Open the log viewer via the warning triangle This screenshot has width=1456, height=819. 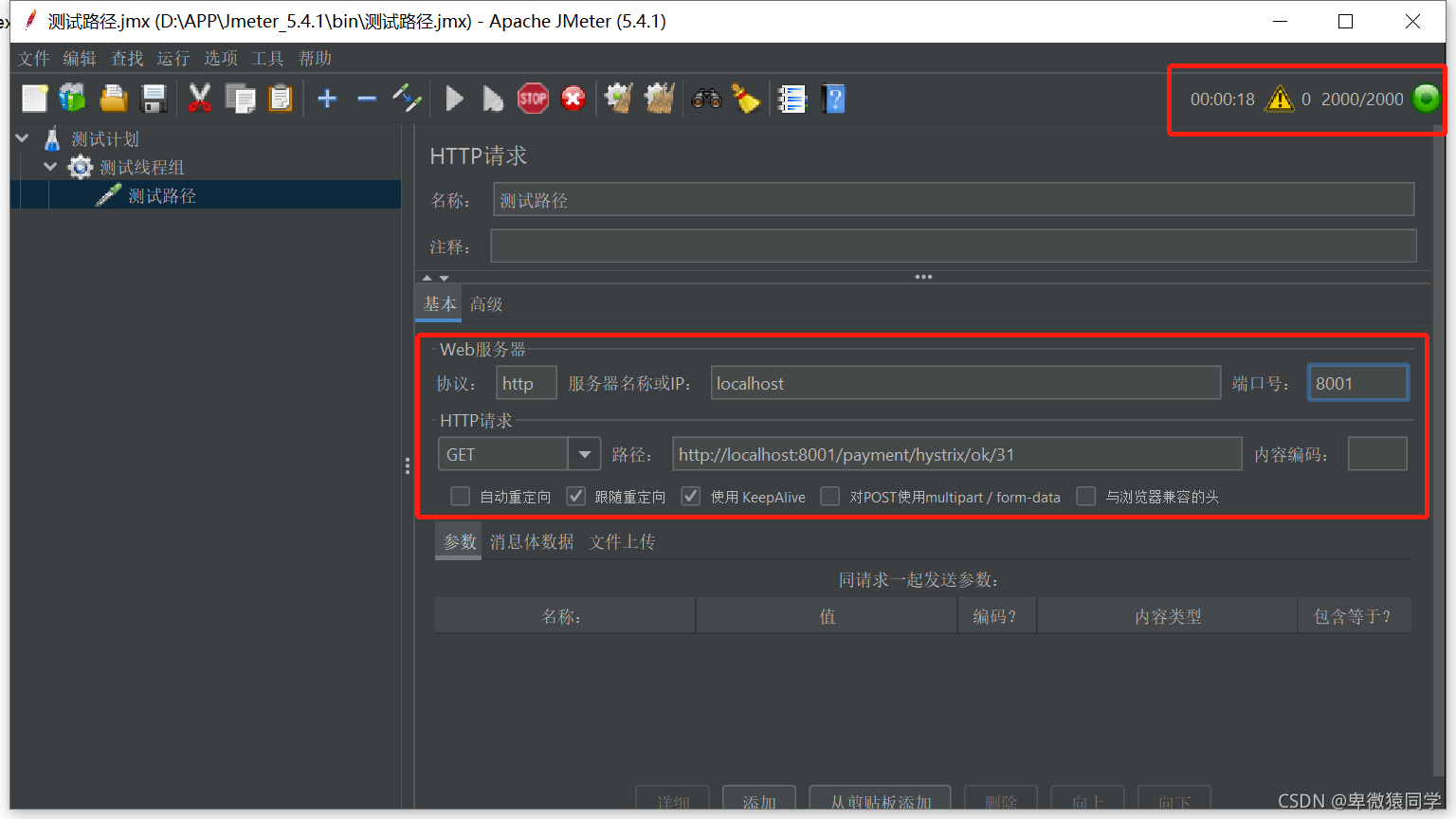1280,99
